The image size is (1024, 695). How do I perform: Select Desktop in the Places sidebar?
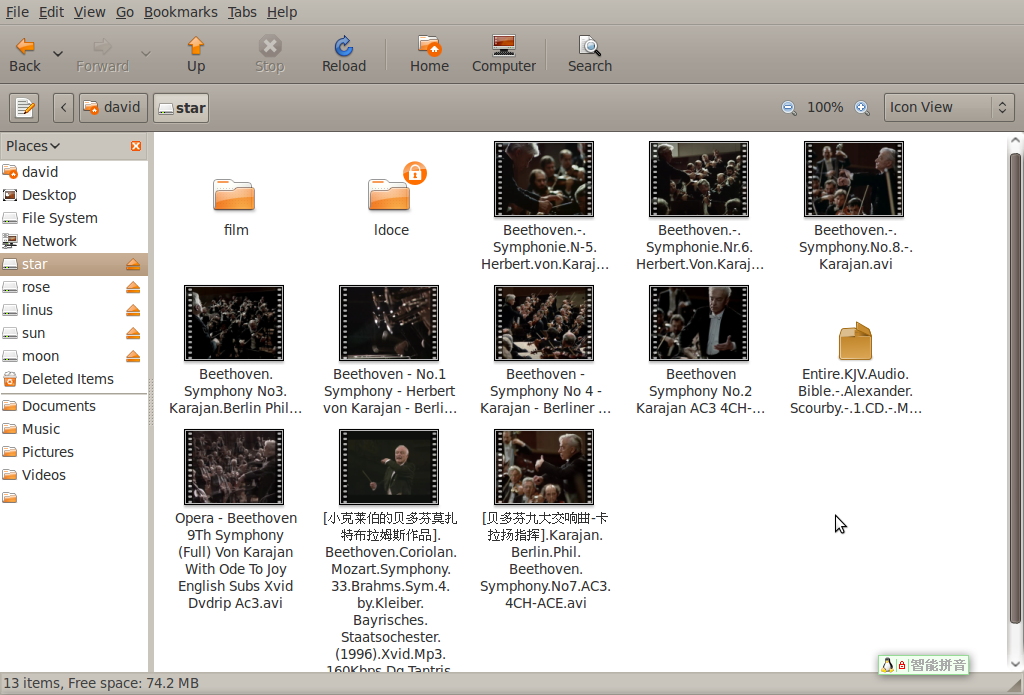point(74,195)
